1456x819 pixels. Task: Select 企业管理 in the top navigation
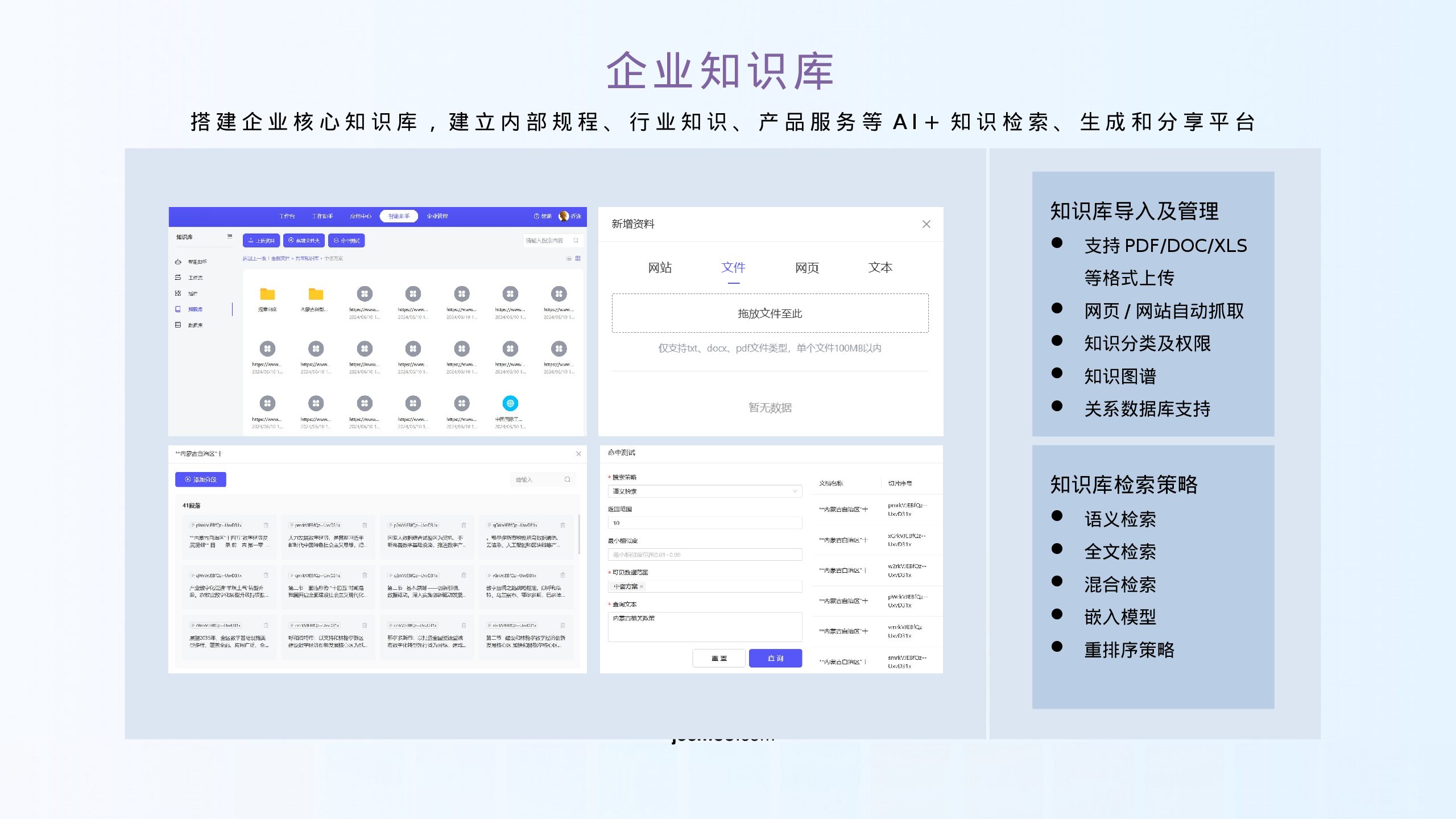click(x=437, y=216)
